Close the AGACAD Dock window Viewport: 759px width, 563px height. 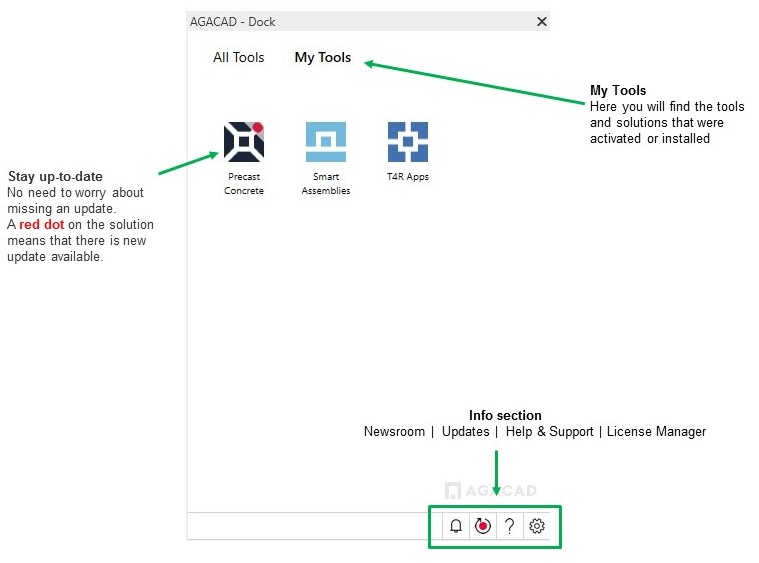point(542,22)
